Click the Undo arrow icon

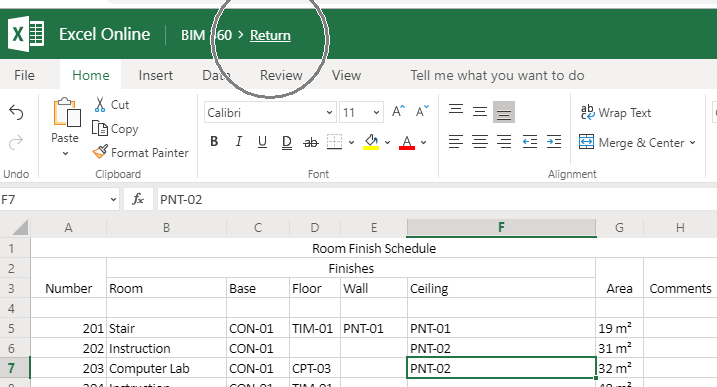click(16, 112)
